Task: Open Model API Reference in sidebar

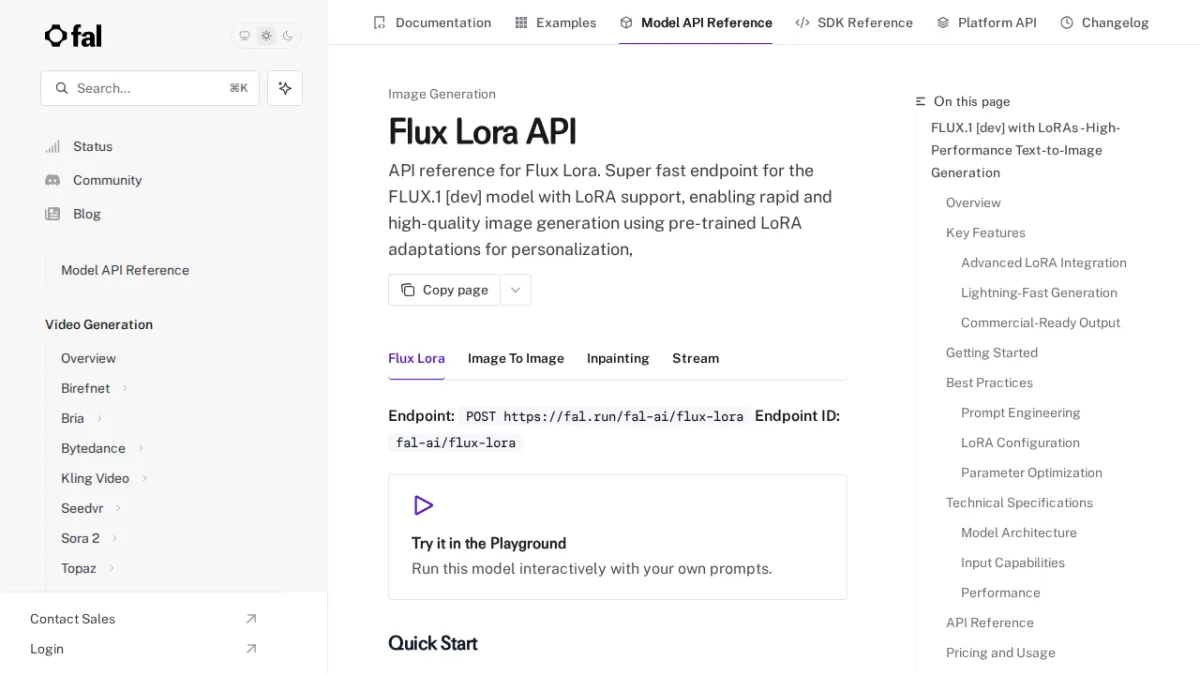Action: pyautogui.click(x=125, y=270)
